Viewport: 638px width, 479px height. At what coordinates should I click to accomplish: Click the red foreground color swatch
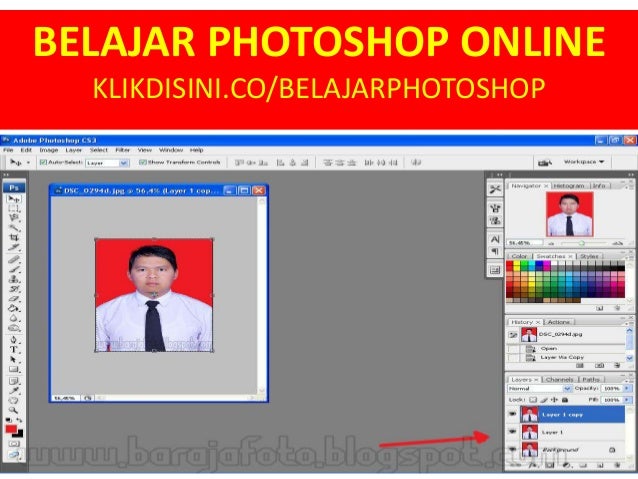[11, 429]
